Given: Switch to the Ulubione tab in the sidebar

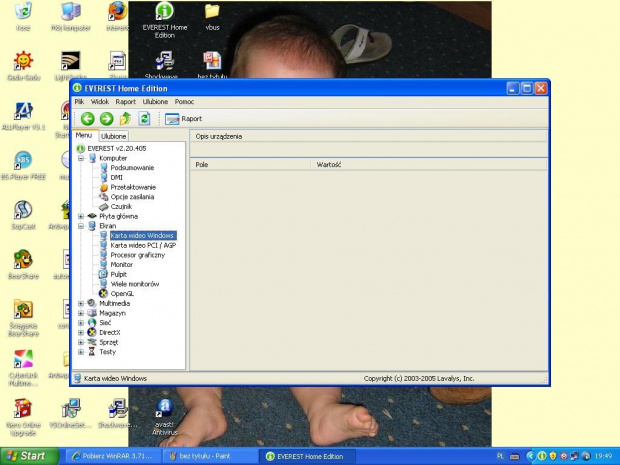Looking at the screenshot, I should [x=113, y=136].
